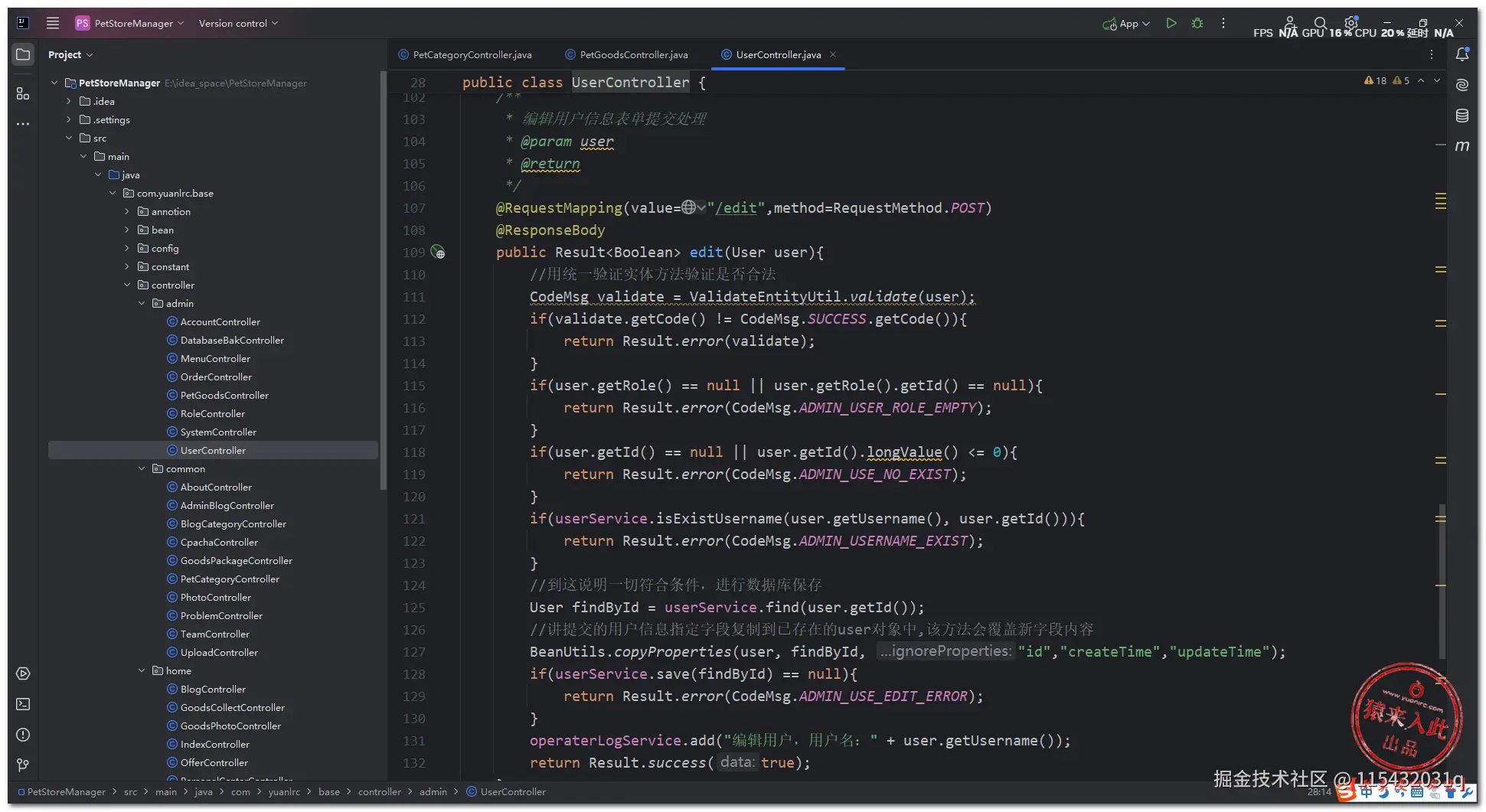Screen dimensions: 1486x812
Task: Run the App configuration
Action: 1171,24
